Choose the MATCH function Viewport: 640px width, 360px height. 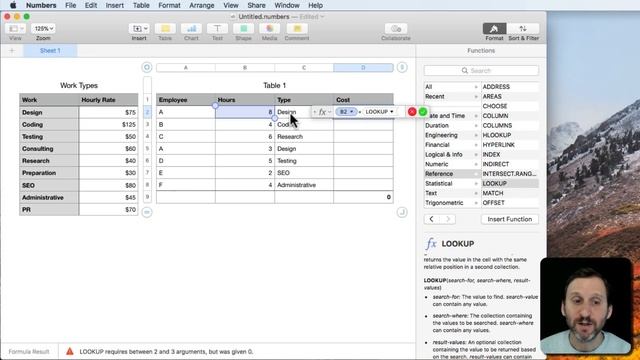coord(510,193)
